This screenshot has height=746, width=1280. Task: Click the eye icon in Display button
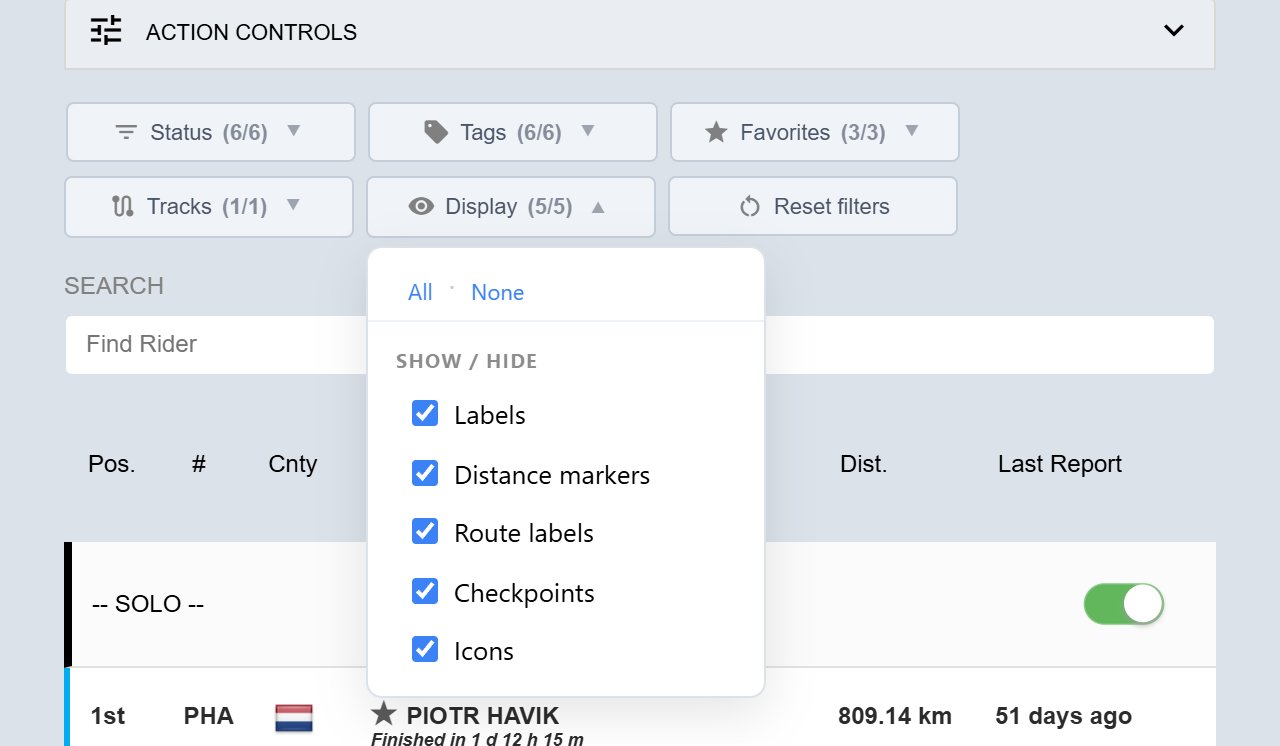pos(421,207)
